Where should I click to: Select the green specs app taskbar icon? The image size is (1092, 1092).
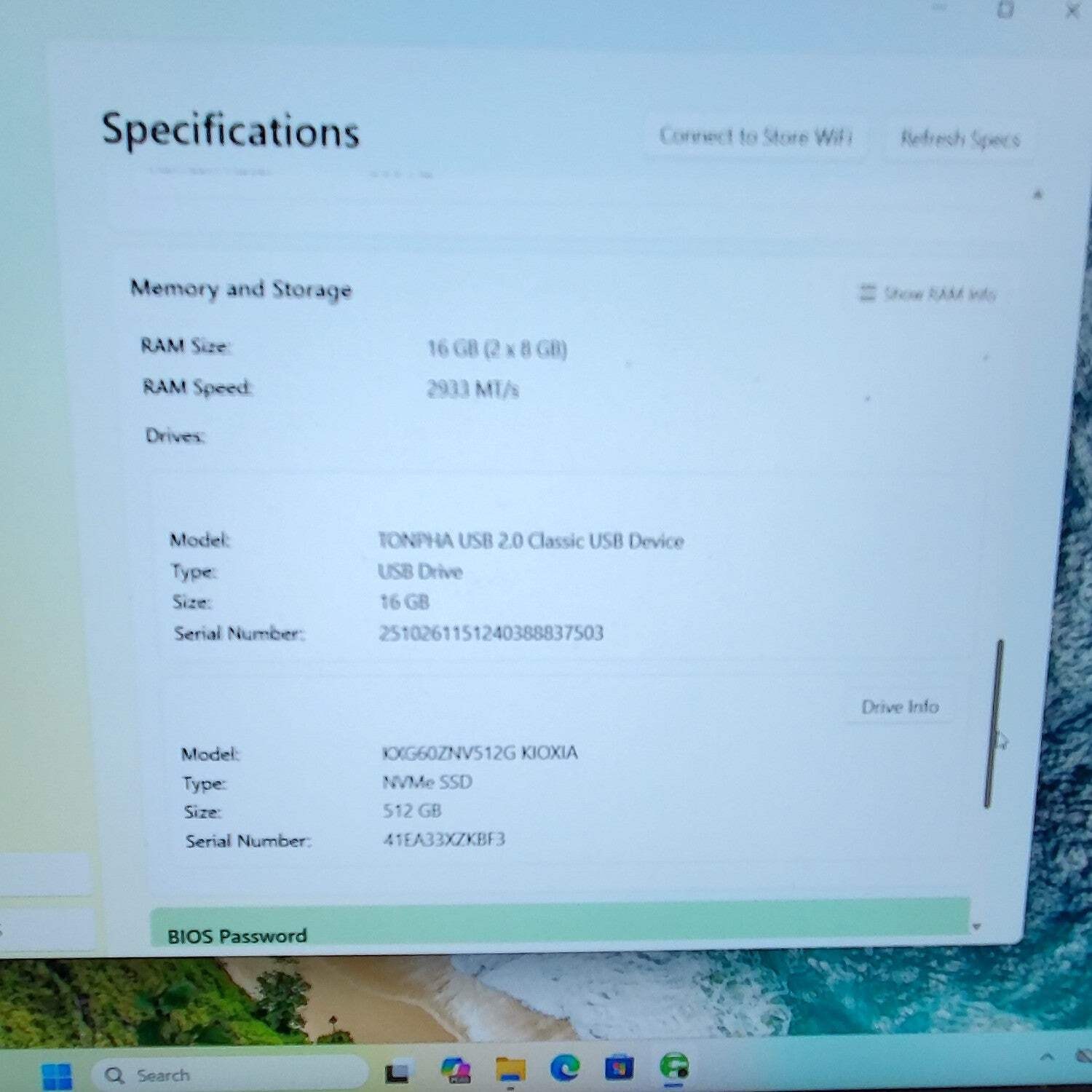(675, 1067)
